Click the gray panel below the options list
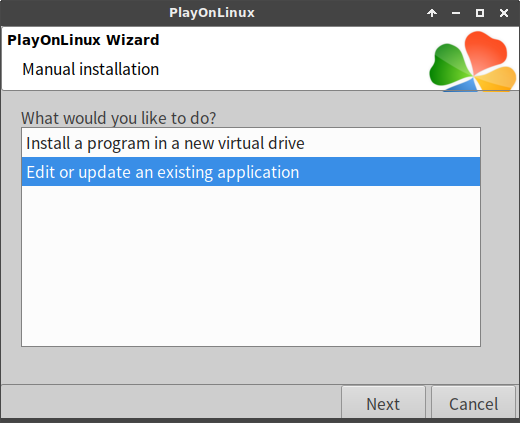Image resolution: width=520 pixels, height=423 pixels. 251,365
